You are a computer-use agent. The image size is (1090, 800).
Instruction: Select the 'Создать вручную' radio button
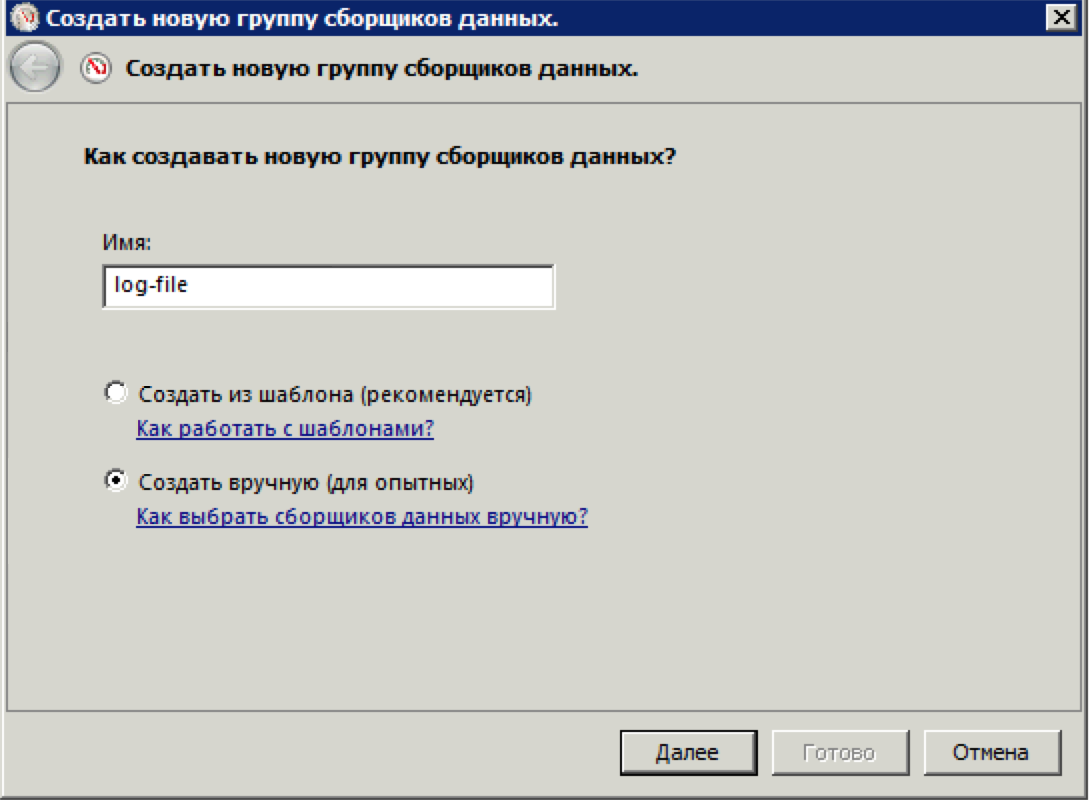[x=116, y=481]
